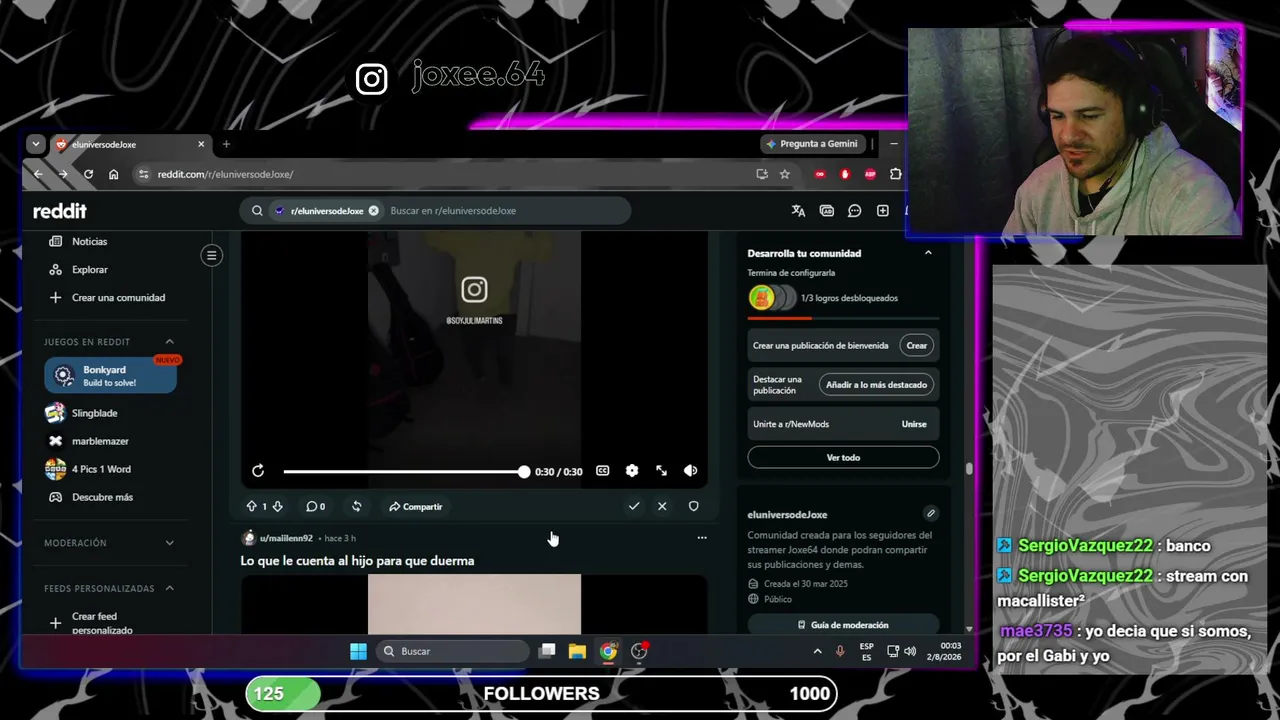This screenshot has height=720, width=1280.
Task: Downvote the video post
Action: pyautogui.click(x=278, y=507)
